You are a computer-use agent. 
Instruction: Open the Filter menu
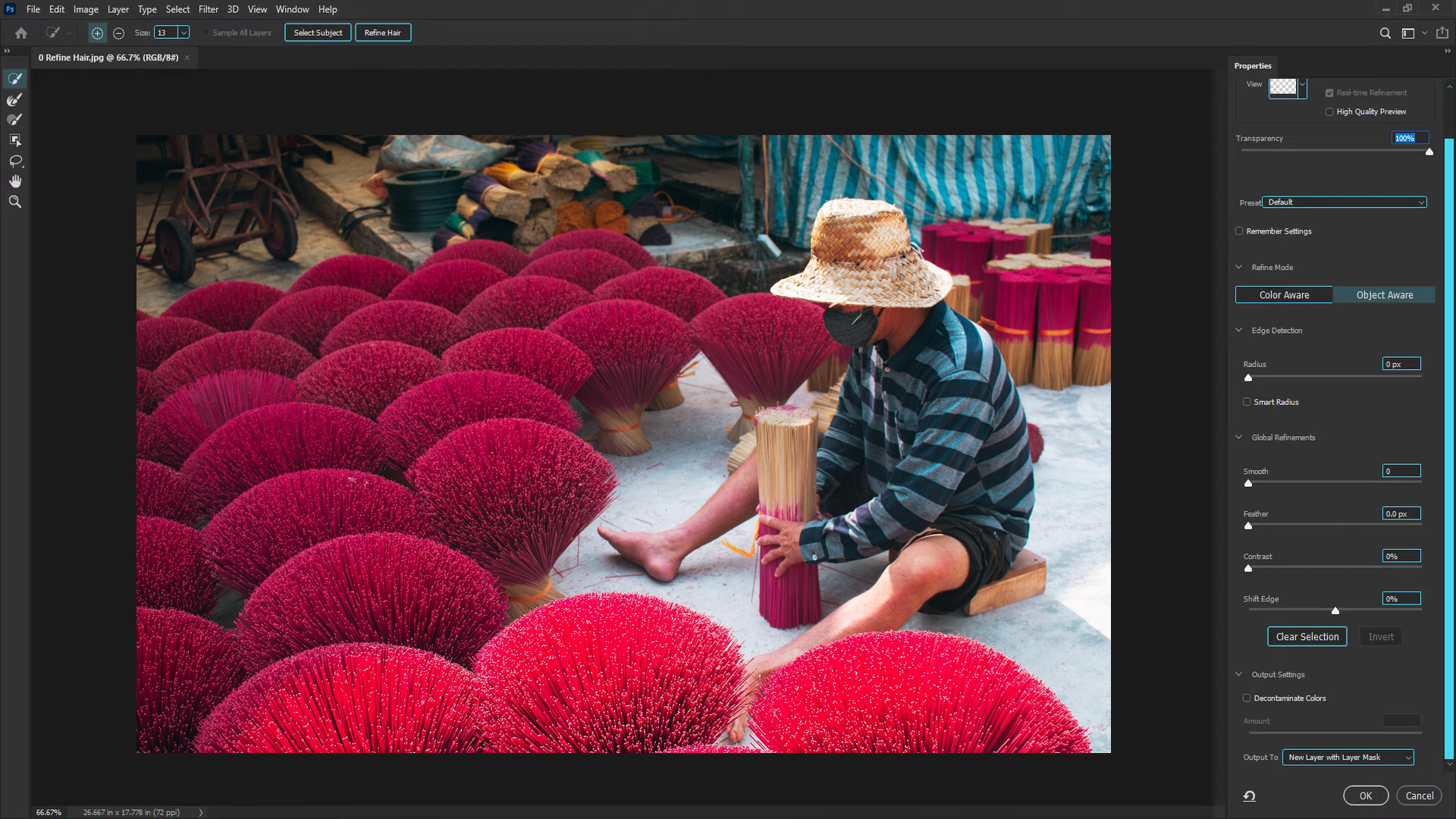pos(208,9)
